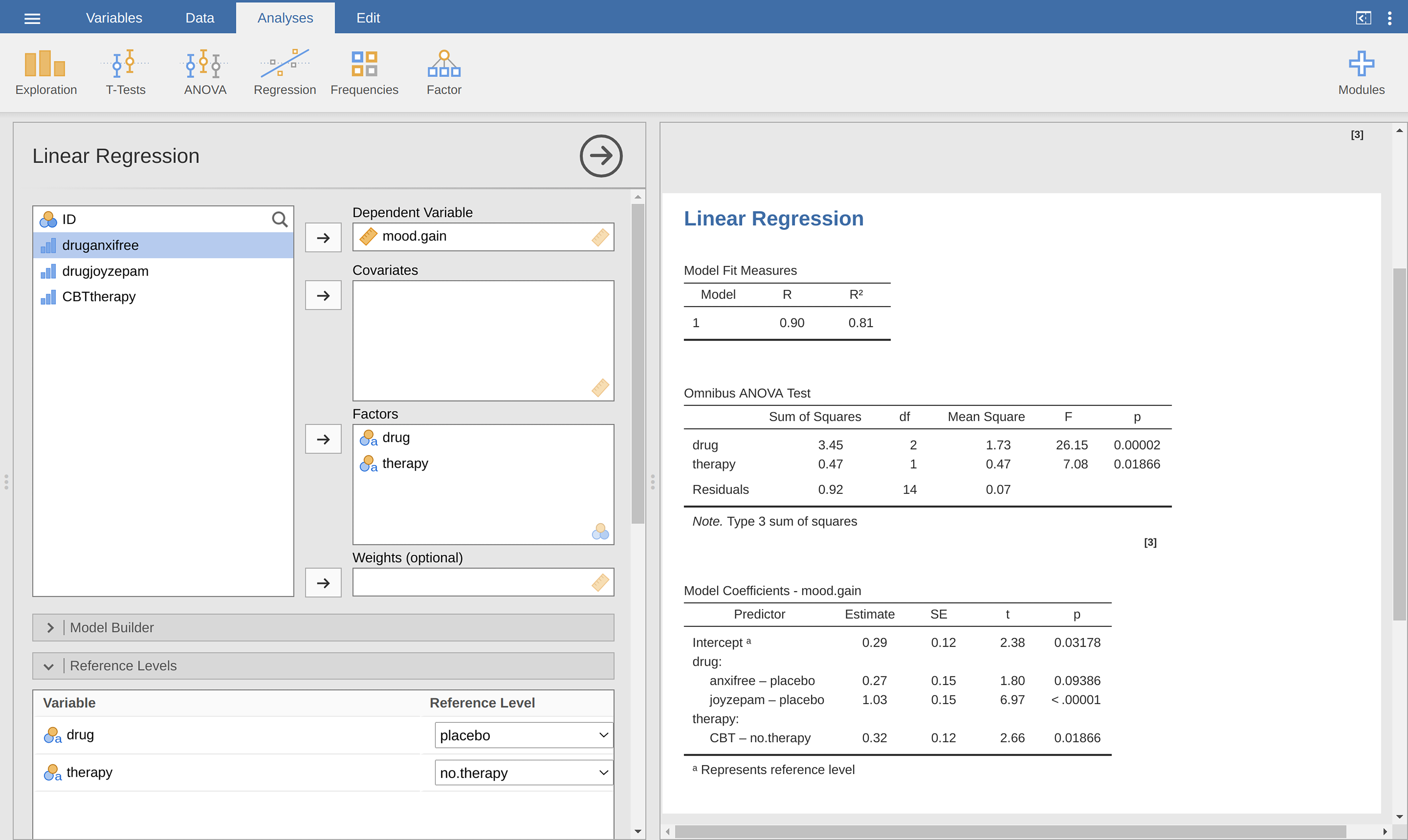Image resolution: width=1408 pixels, height=840 pixels.
Task: Switch to the Variables tab
Action: point(114,18)
